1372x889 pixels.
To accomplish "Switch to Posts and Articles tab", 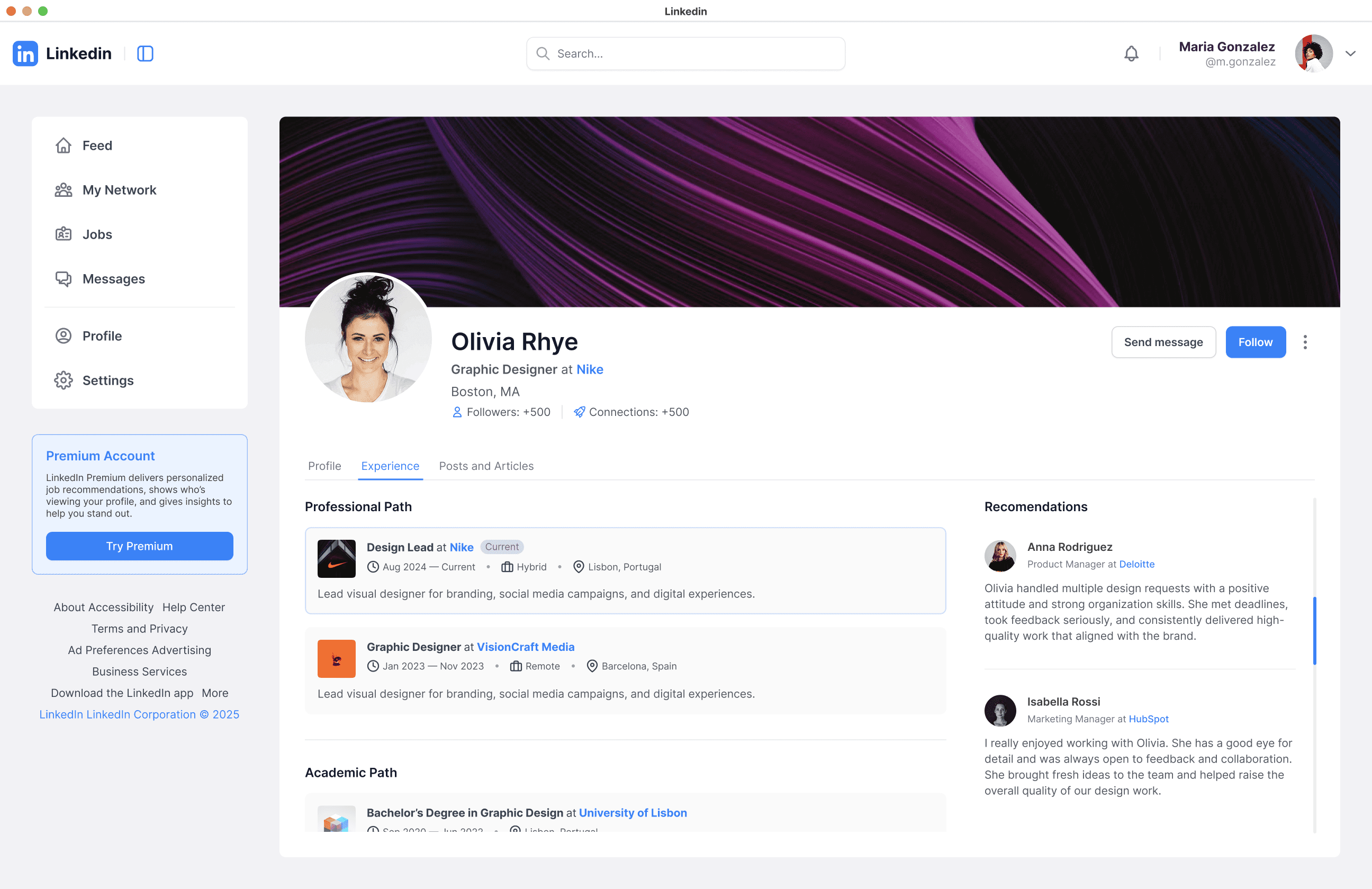I will [486, 466].
